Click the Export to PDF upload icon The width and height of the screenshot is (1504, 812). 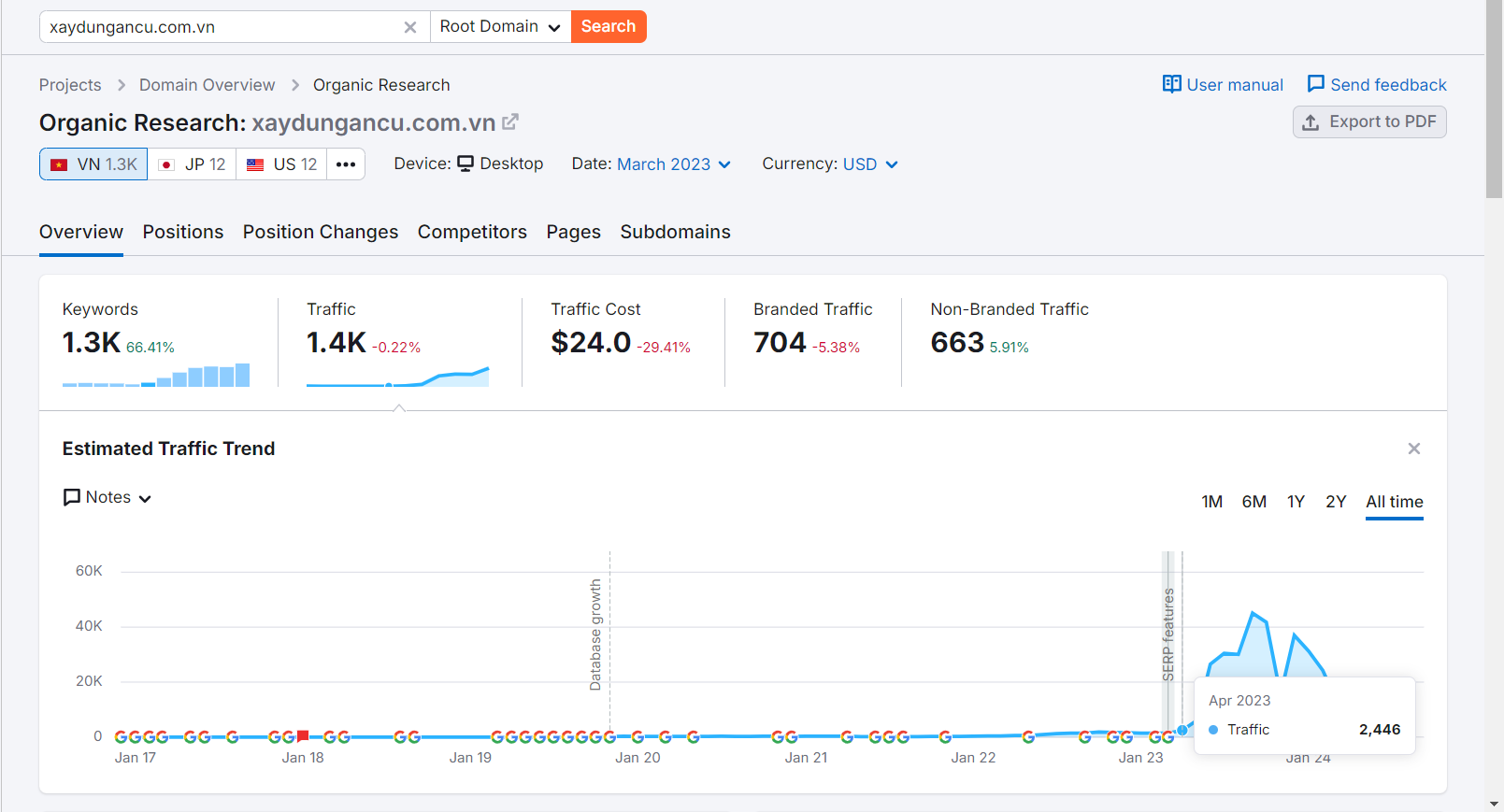[1311, 122]
